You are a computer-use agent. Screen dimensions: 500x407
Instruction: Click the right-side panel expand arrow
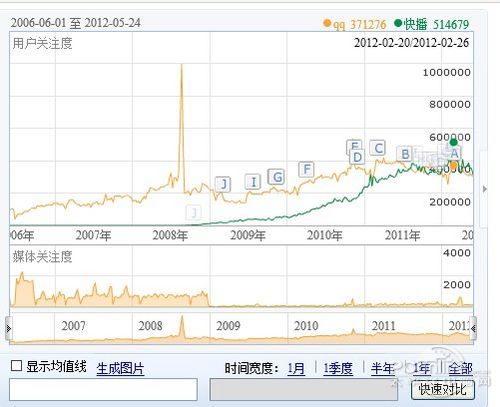[x=485, y=189]
